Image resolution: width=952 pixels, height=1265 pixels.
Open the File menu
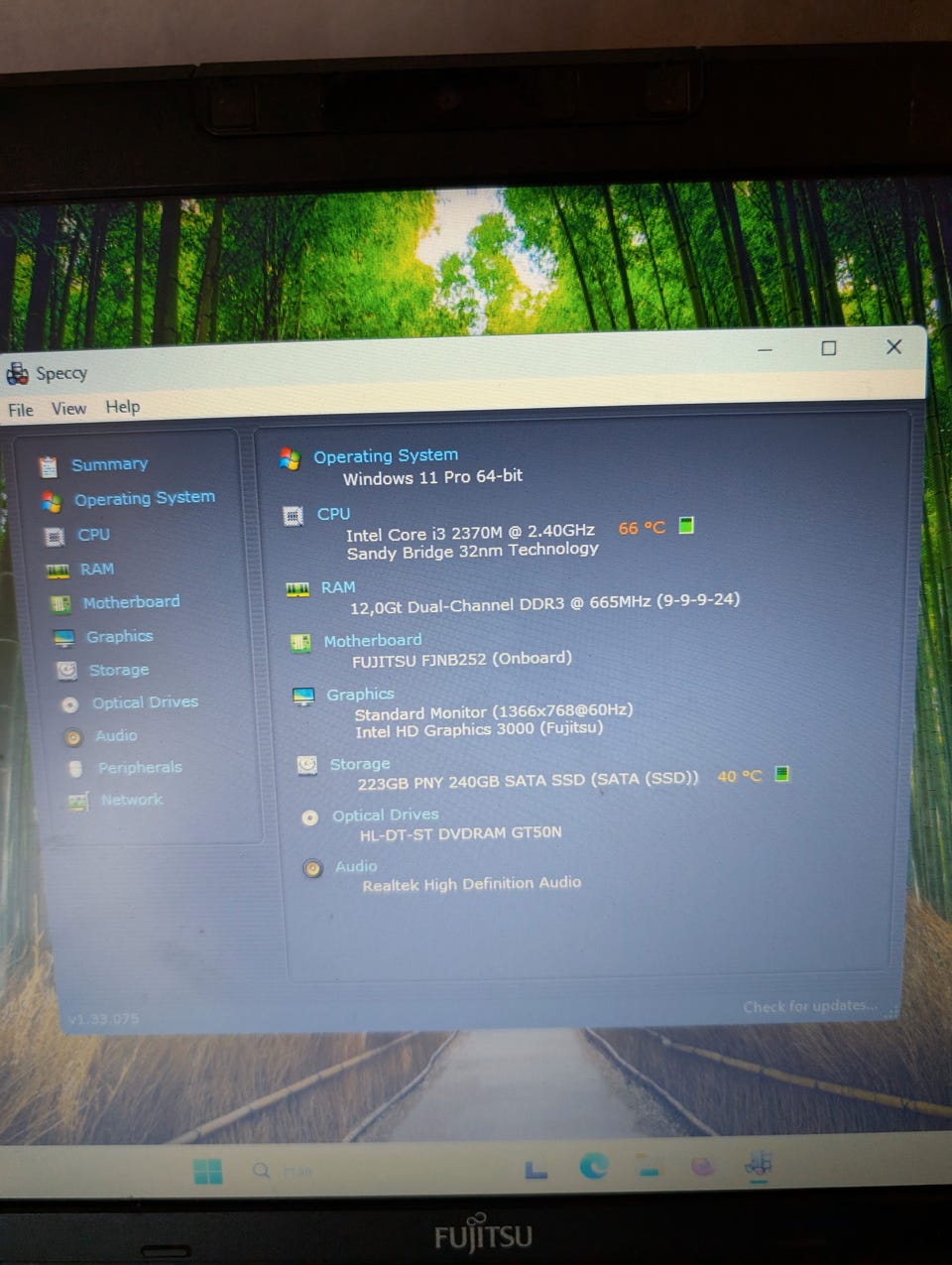pos(21,410)
